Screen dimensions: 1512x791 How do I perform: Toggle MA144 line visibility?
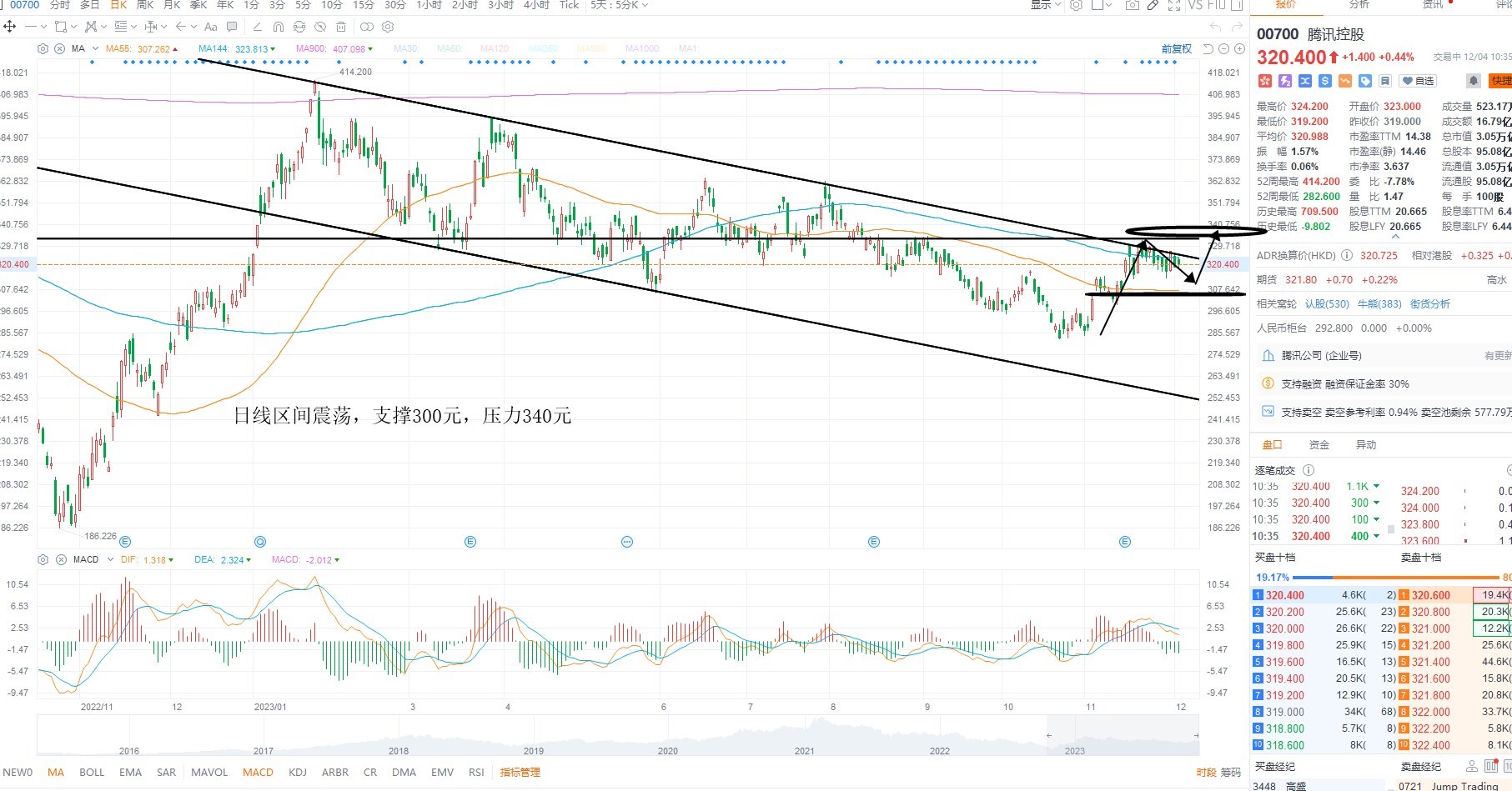(237, 49)
